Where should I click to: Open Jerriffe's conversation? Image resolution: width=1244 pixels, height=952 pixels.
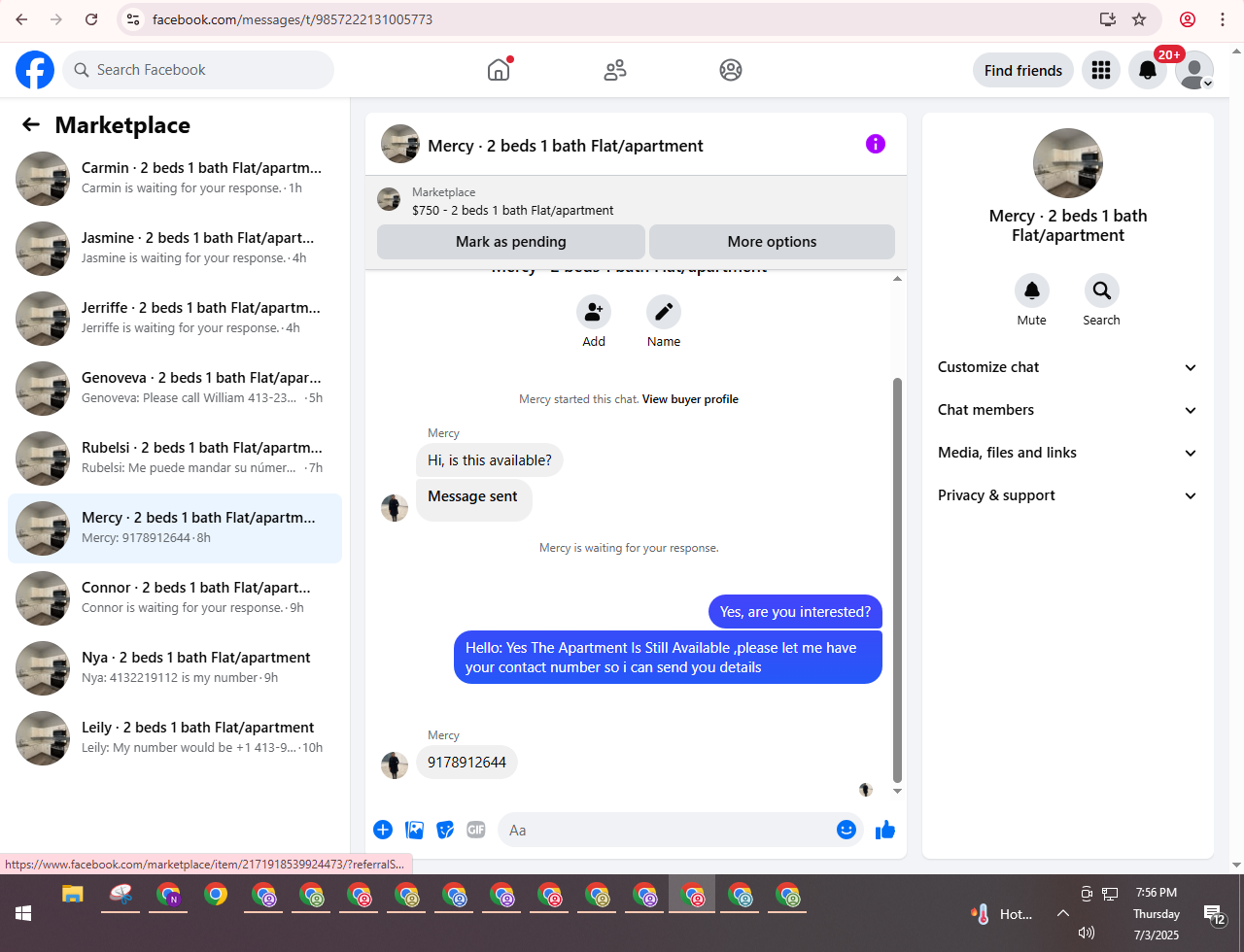(175, 319)
